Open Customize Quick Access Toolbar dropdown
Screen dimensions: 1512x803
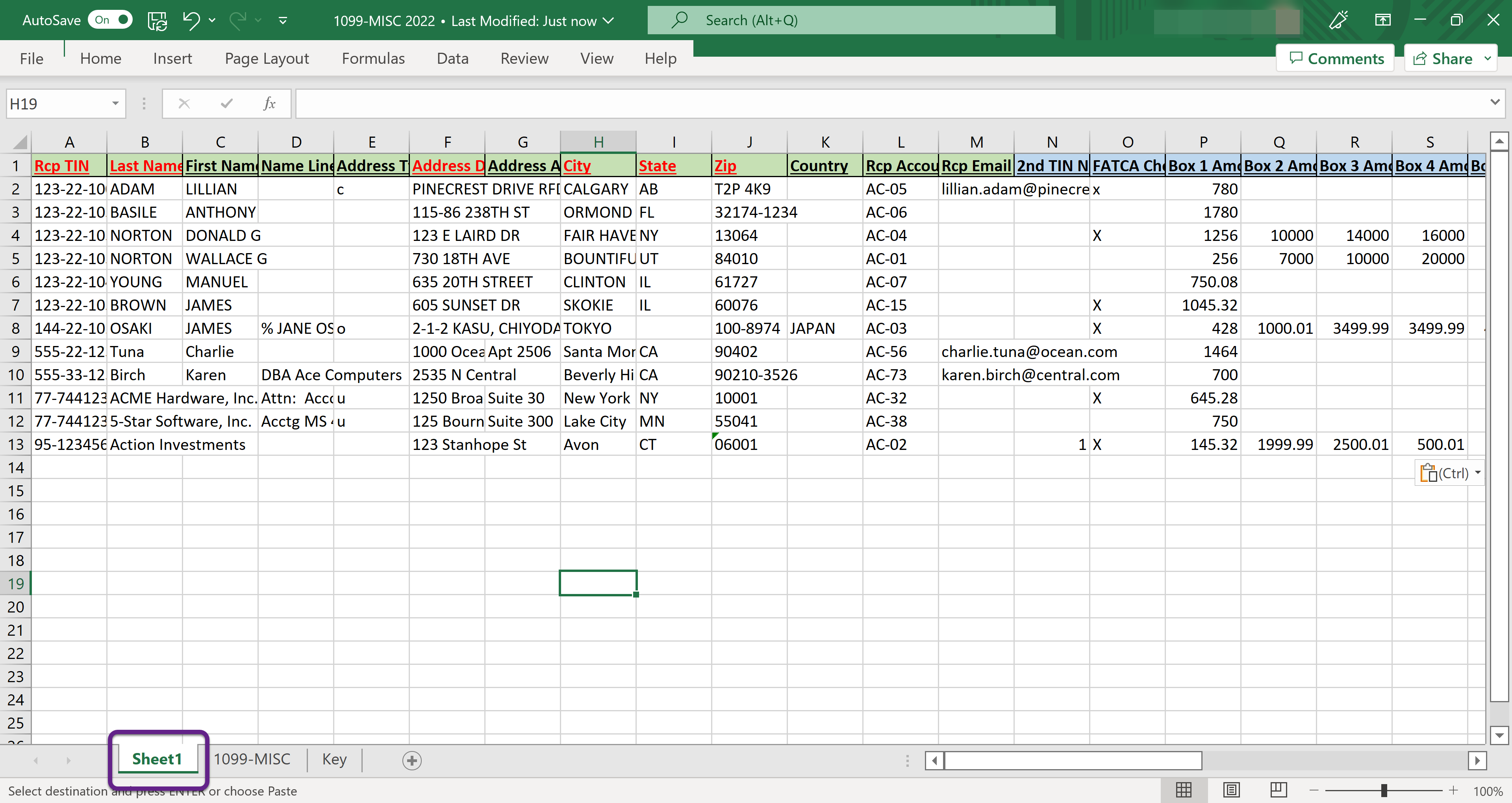pos(282,20)
